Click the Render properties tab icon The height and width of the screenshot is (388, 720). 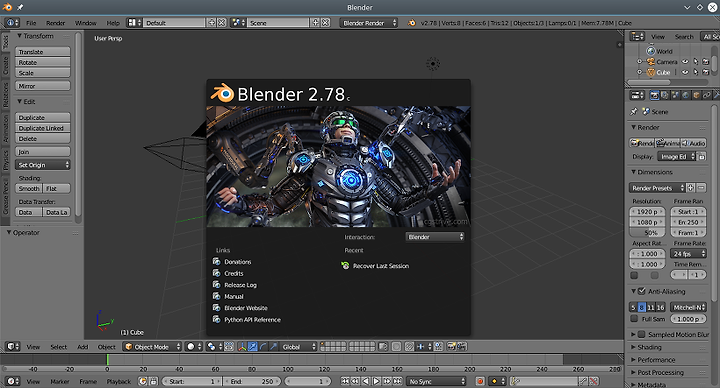[654, 95]
